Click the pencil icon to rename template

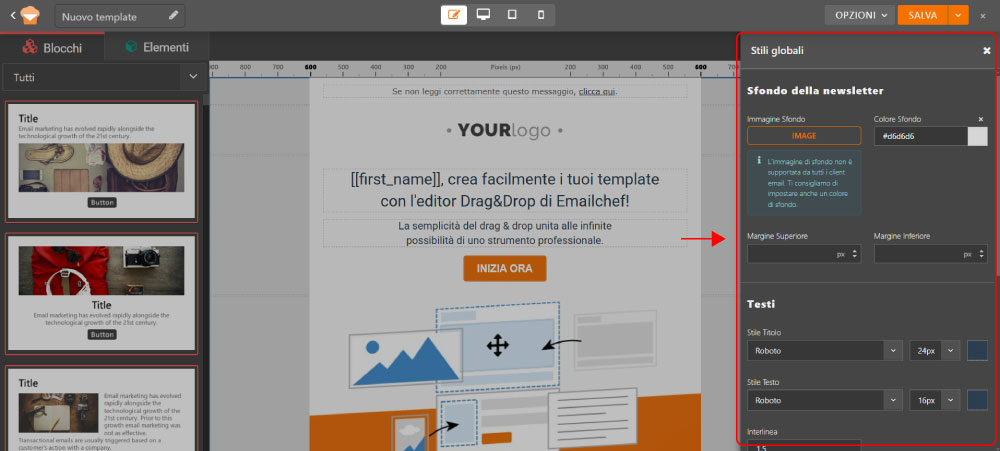(175, 16)
